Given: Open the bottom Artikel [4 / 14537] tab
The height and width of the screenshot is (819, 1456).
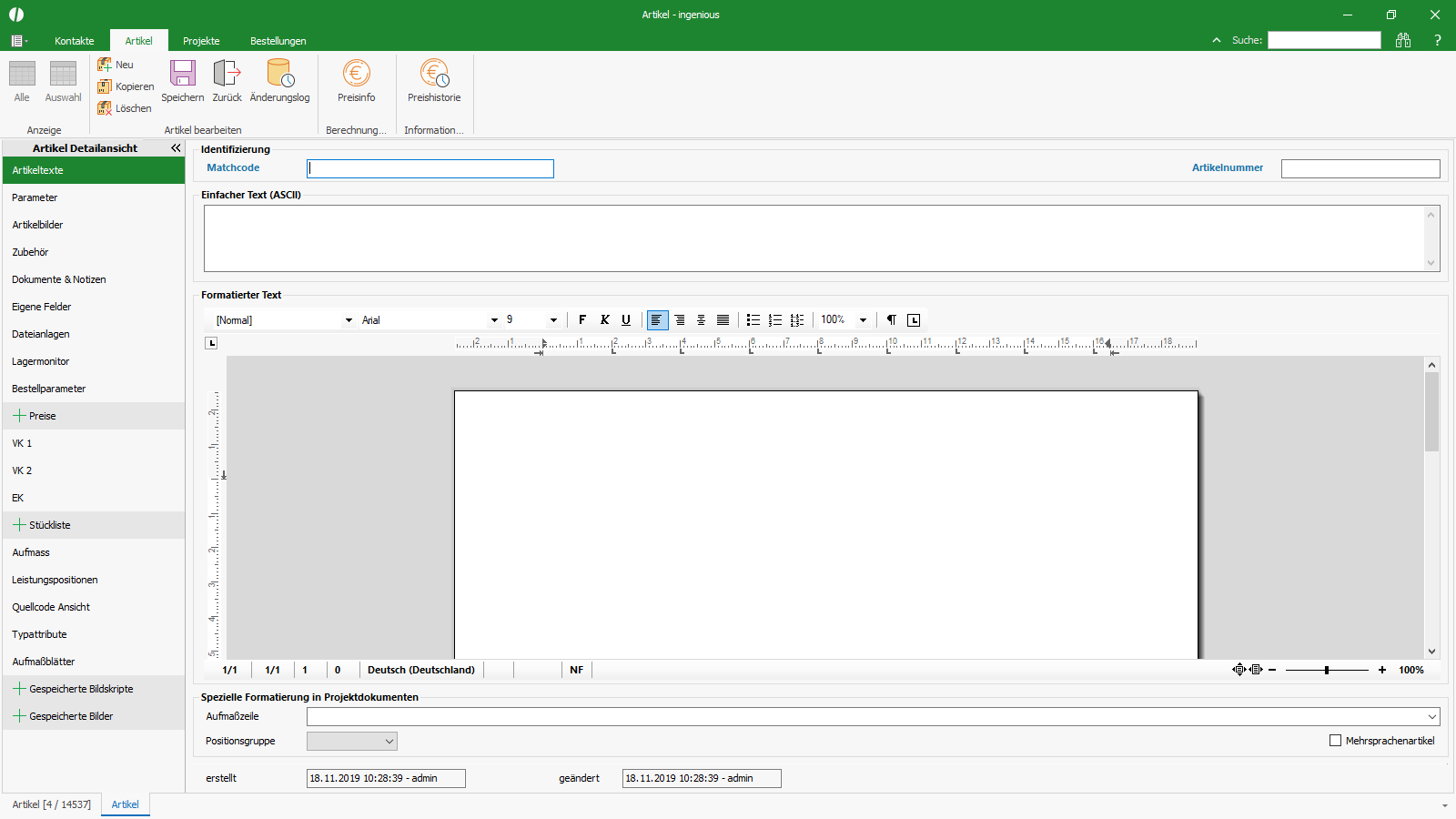Looking at the screenshot, I should tap(52, 804).
